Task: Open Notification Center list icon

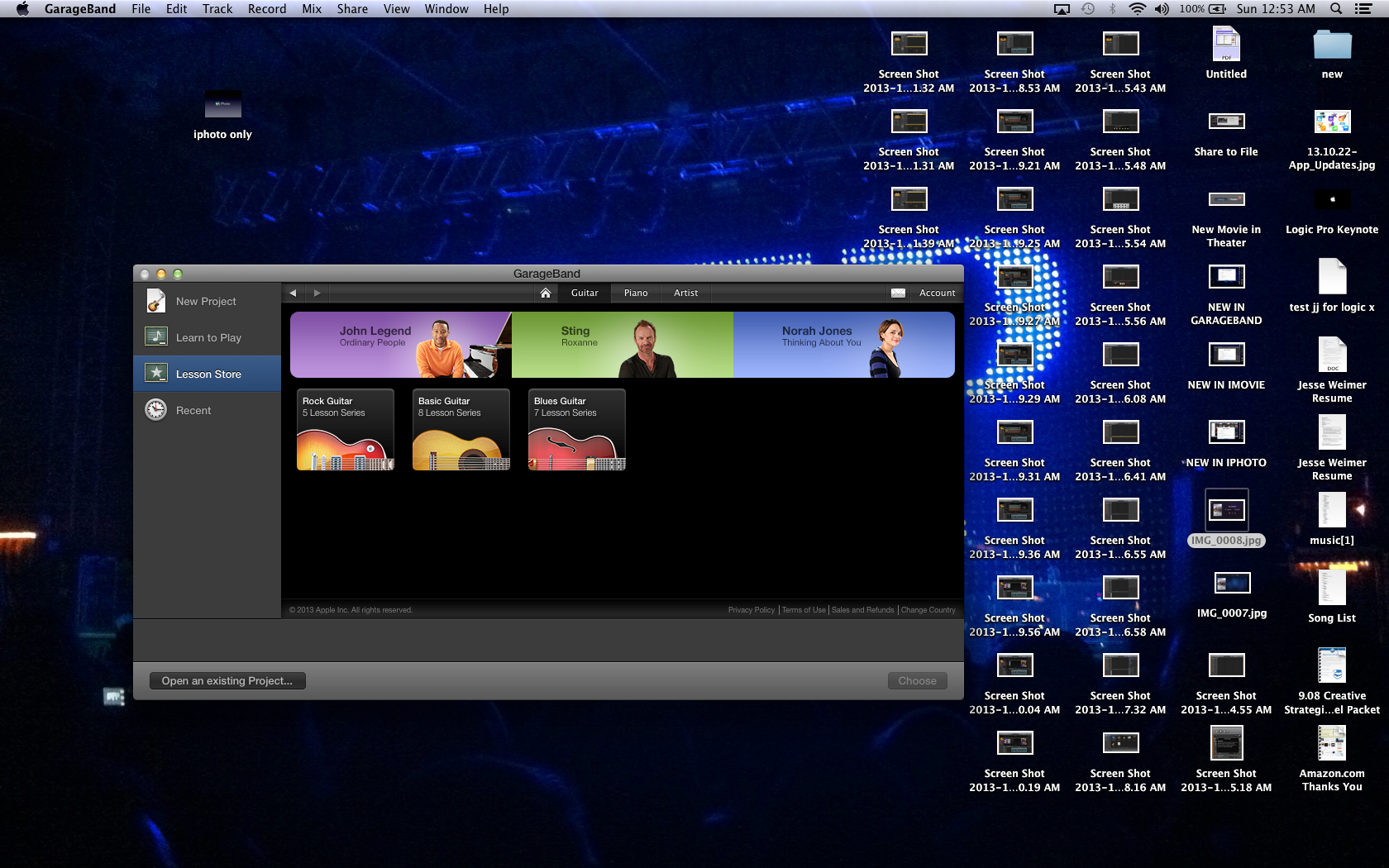Action: pos(1363,9)
